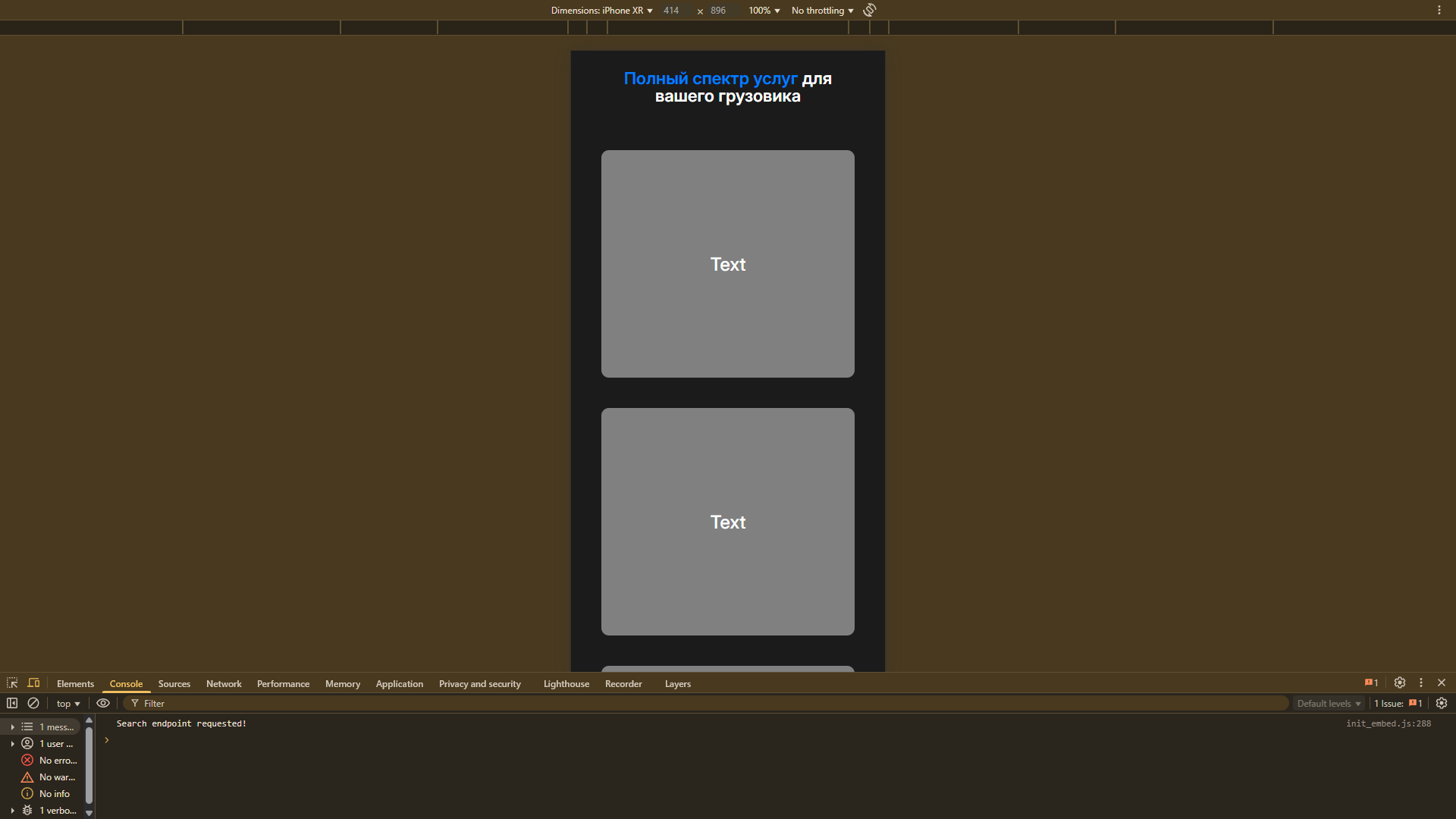Image resolution: width=1456 pixels, height=819 pixels.
Task: Select the inspect element picker icon
Action: point(12,683)
